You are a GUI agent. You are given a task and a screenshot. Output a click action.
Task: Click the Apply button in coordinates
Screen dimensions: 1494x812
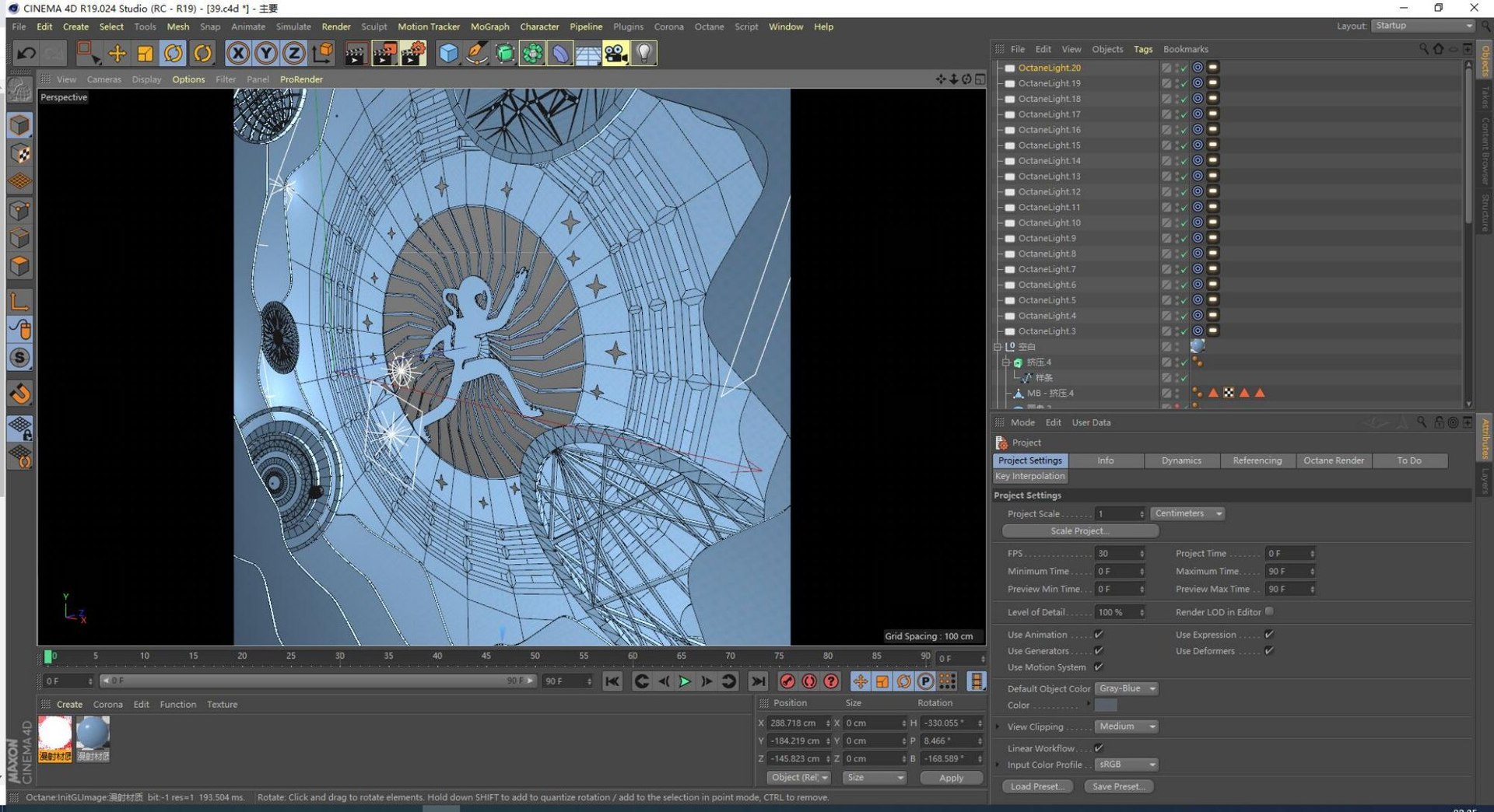pos(951,778)
